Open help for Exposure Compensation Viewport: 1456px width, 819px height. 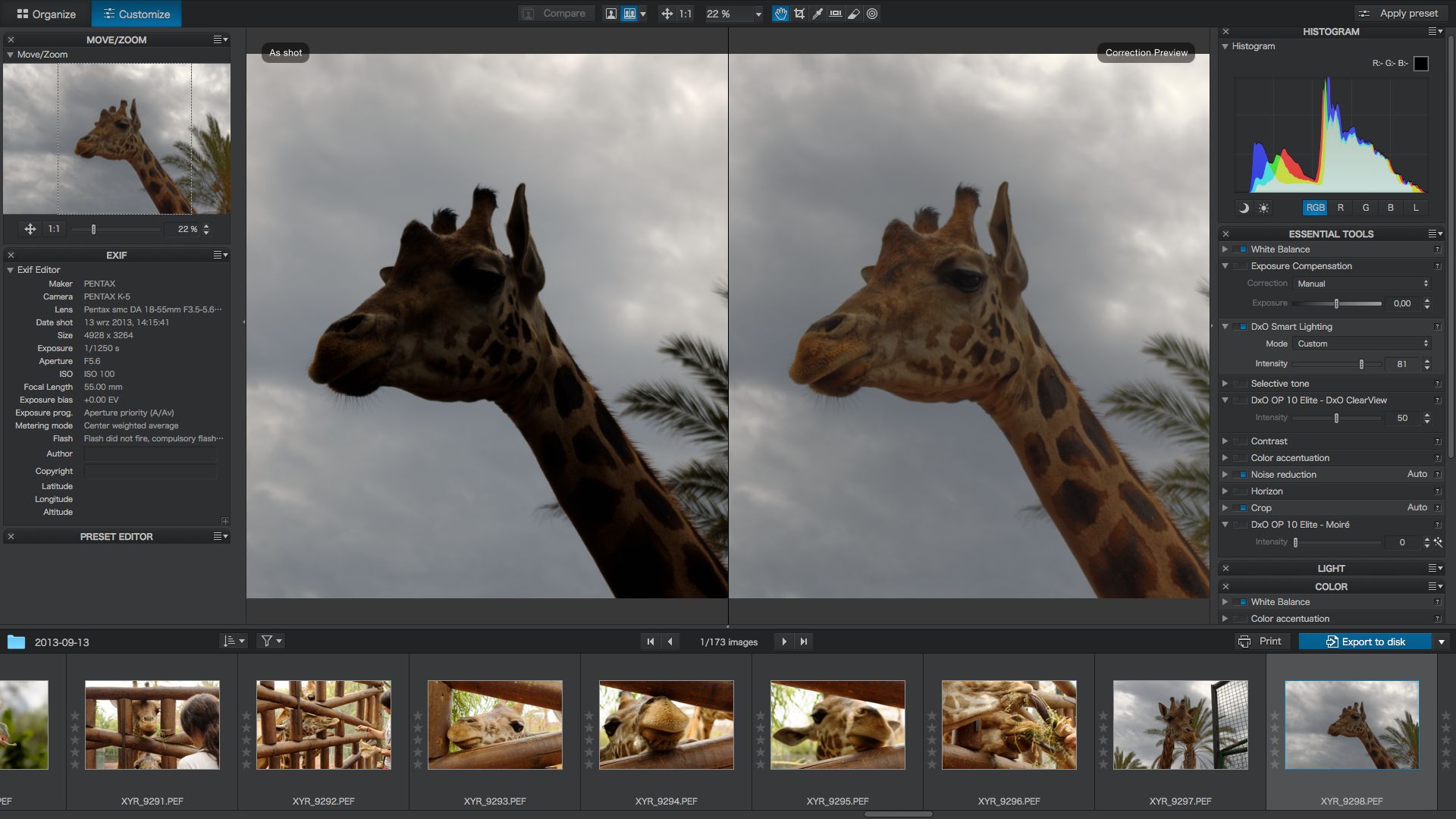1437,266
